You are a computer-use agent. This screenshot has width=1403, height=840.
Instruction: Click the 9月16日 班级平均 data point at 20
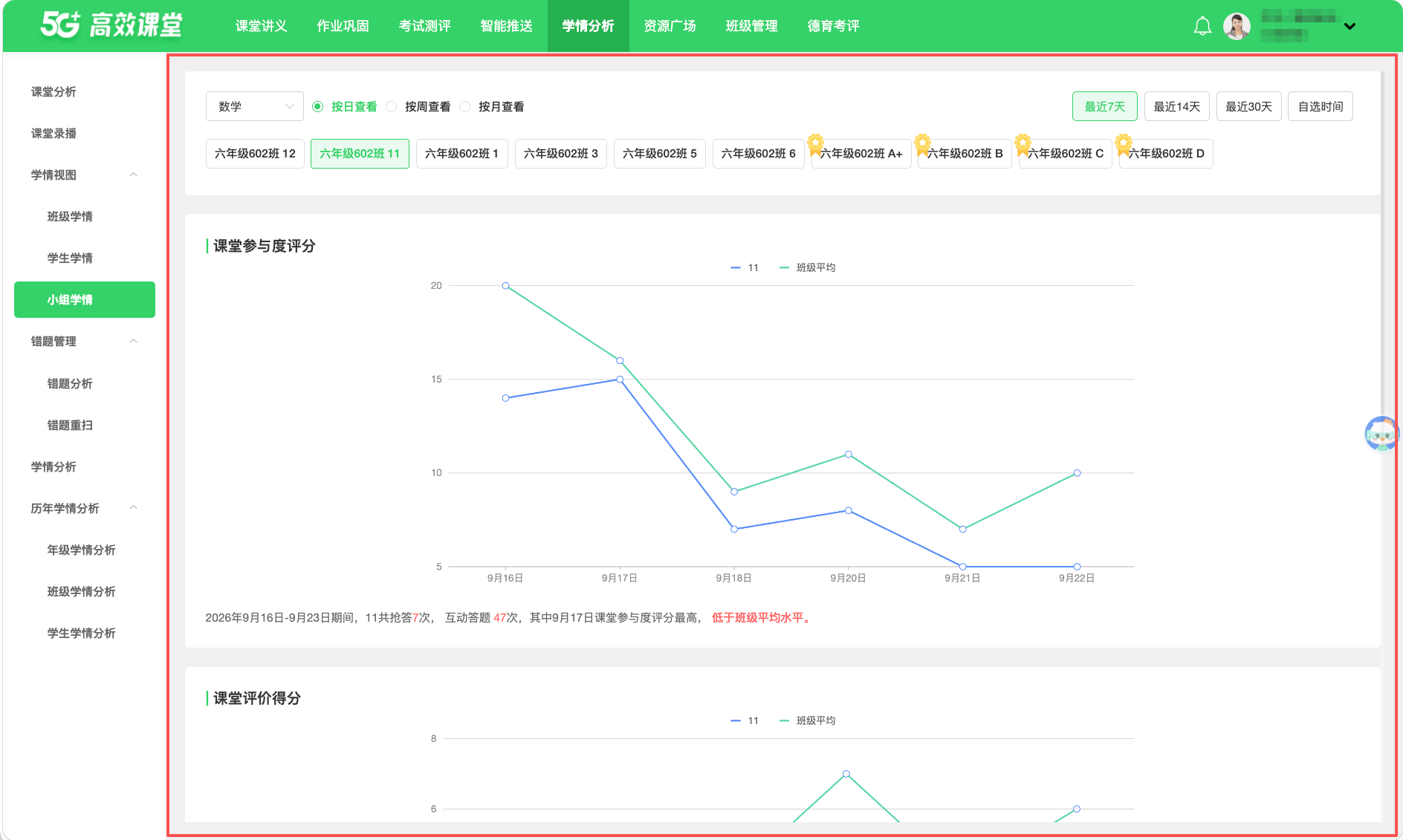point(505,286)
